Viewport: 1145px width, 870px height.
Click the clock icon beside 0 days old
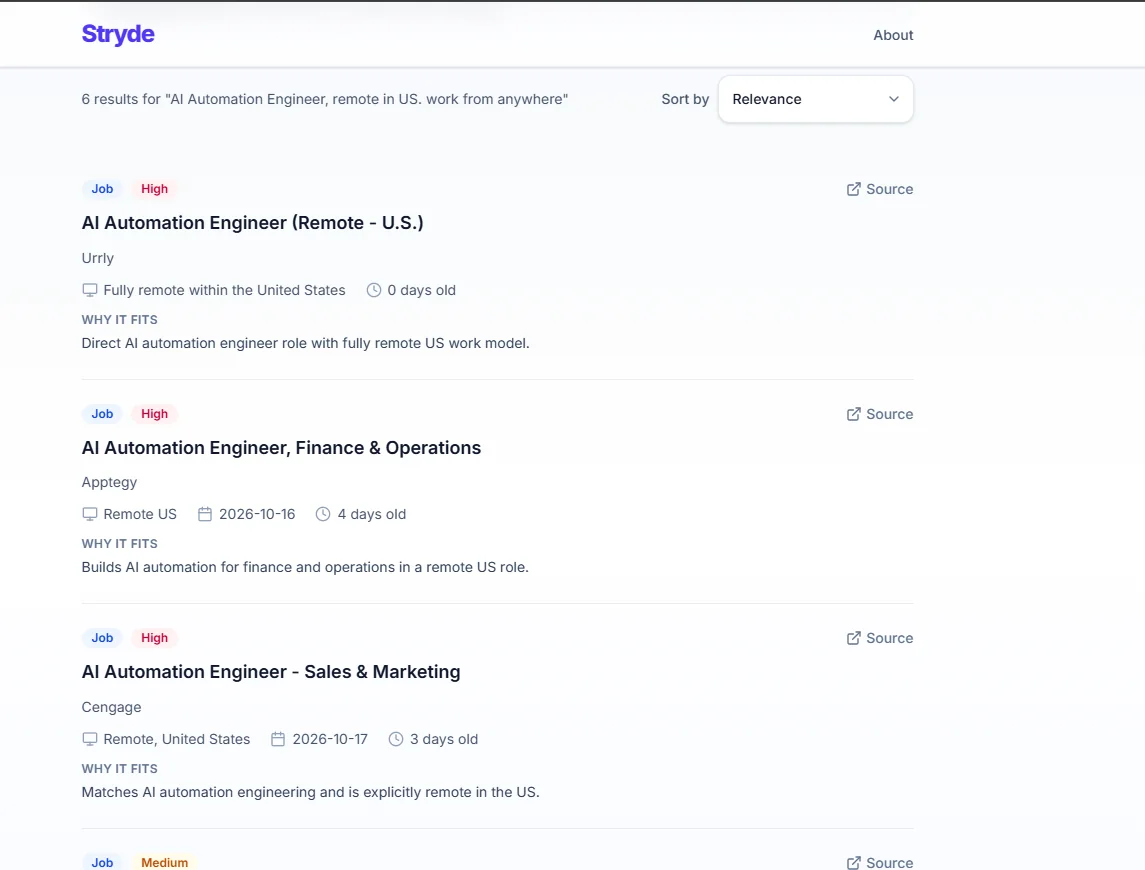pos(374,290)
